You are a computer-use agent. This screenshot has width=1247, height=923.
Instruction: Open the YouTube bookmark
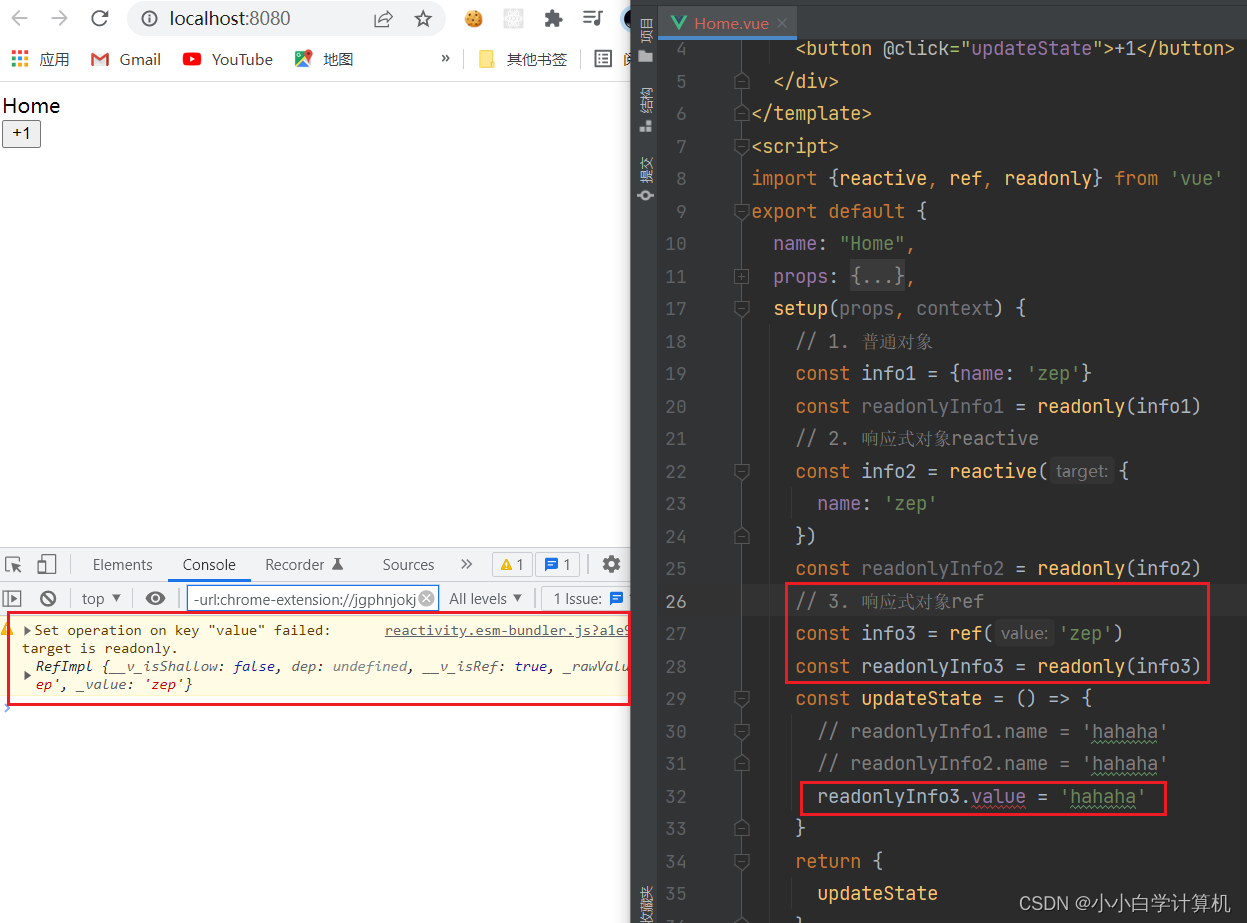click(228, 59)
